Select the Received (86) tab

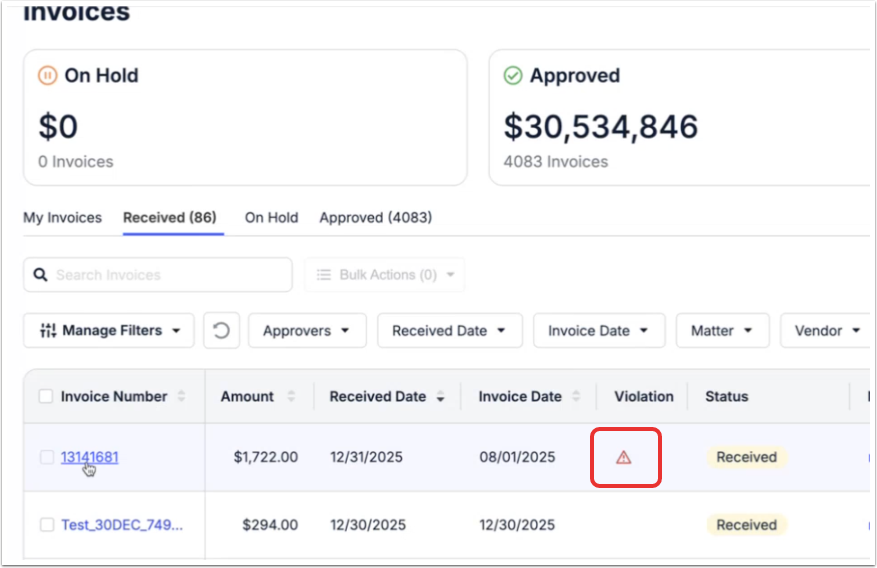pos(170,217)
